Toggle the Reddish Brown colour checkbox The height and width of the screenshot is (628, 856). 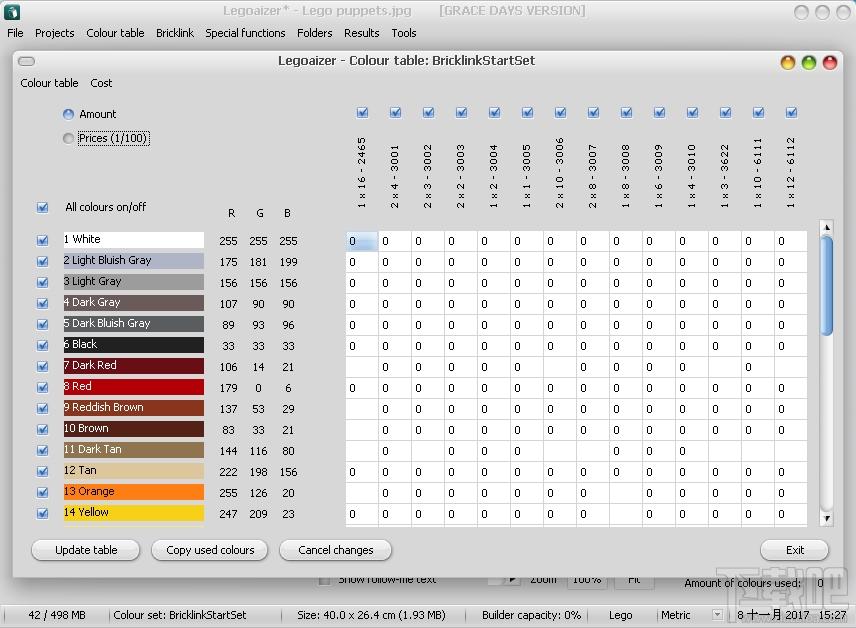coord(43,408)
